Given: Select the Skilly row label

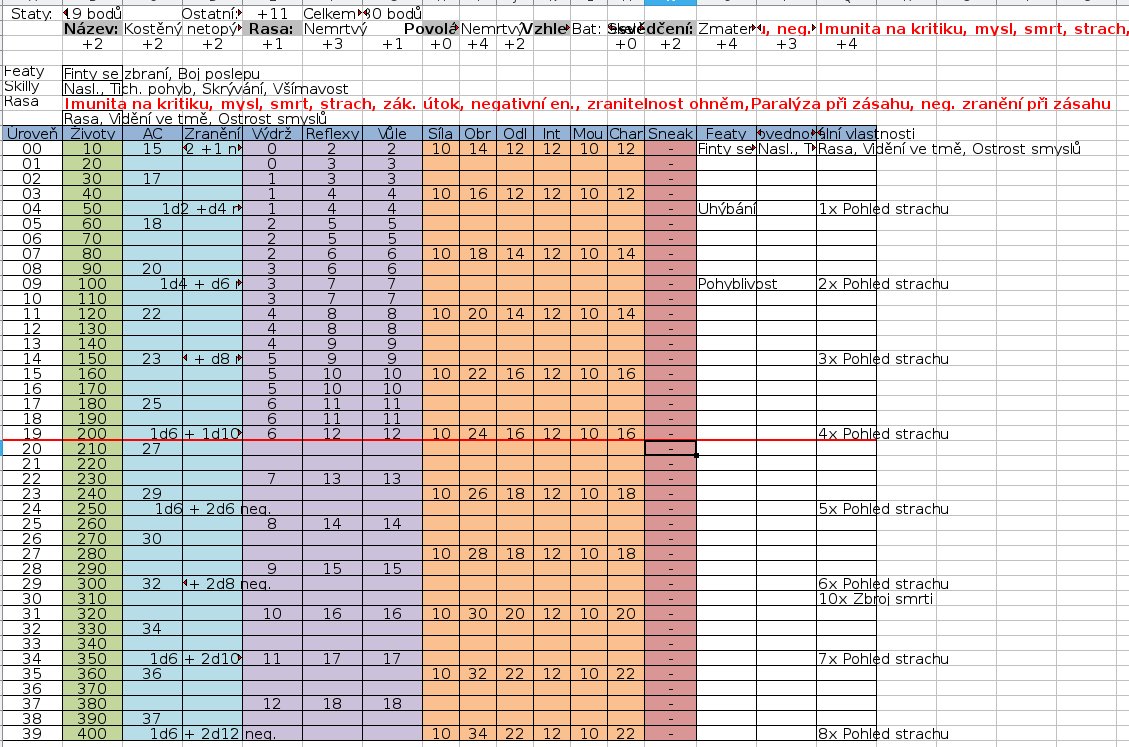Looking at the screenshot, I should point(22,87).
